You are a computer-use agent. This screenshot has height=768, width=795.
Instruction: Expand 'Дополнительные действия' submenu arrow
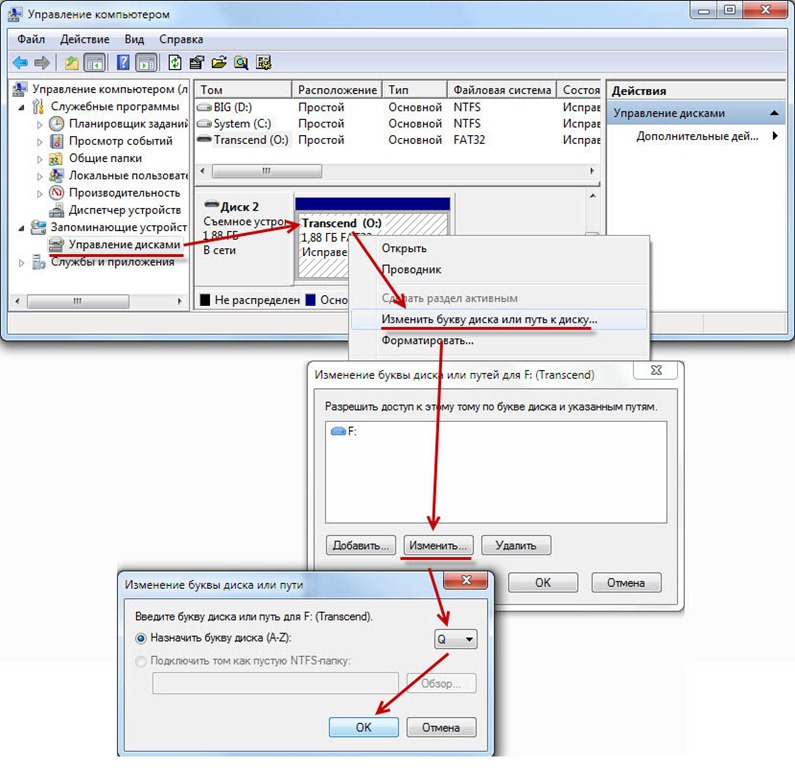point(774,136)
